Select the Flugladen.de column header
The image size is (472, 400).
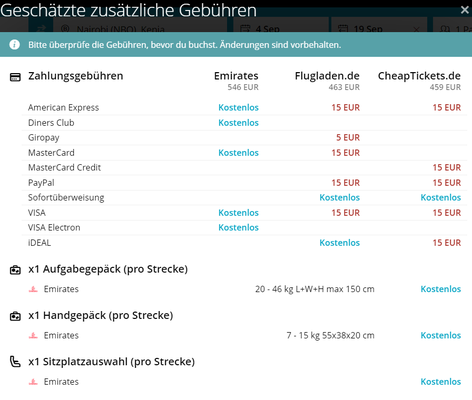[x=327, y=76]
